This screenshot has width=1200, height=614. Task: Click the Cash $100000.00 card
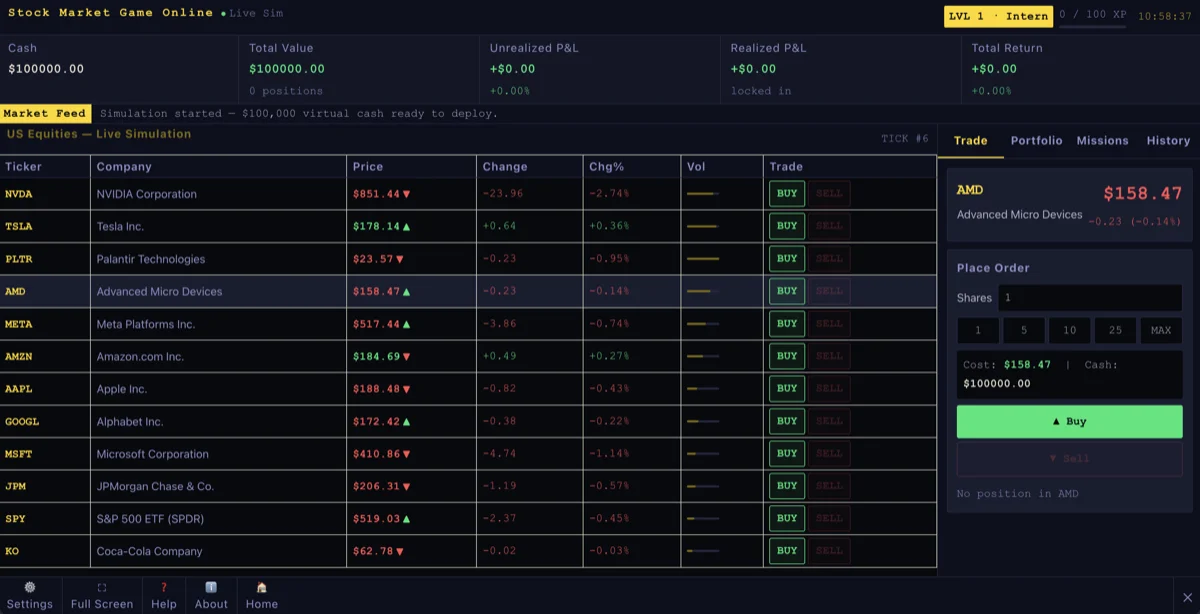[119, 69]
